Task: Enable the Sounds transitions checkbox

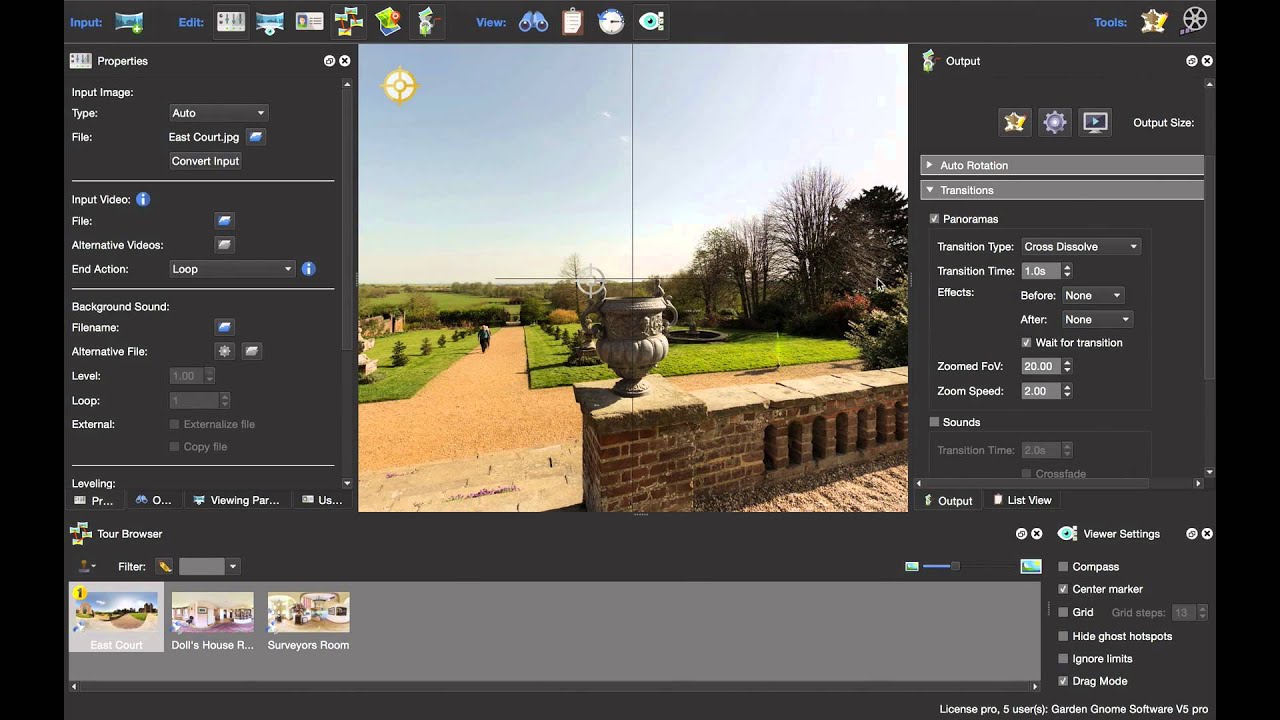Action: (934, 422)
